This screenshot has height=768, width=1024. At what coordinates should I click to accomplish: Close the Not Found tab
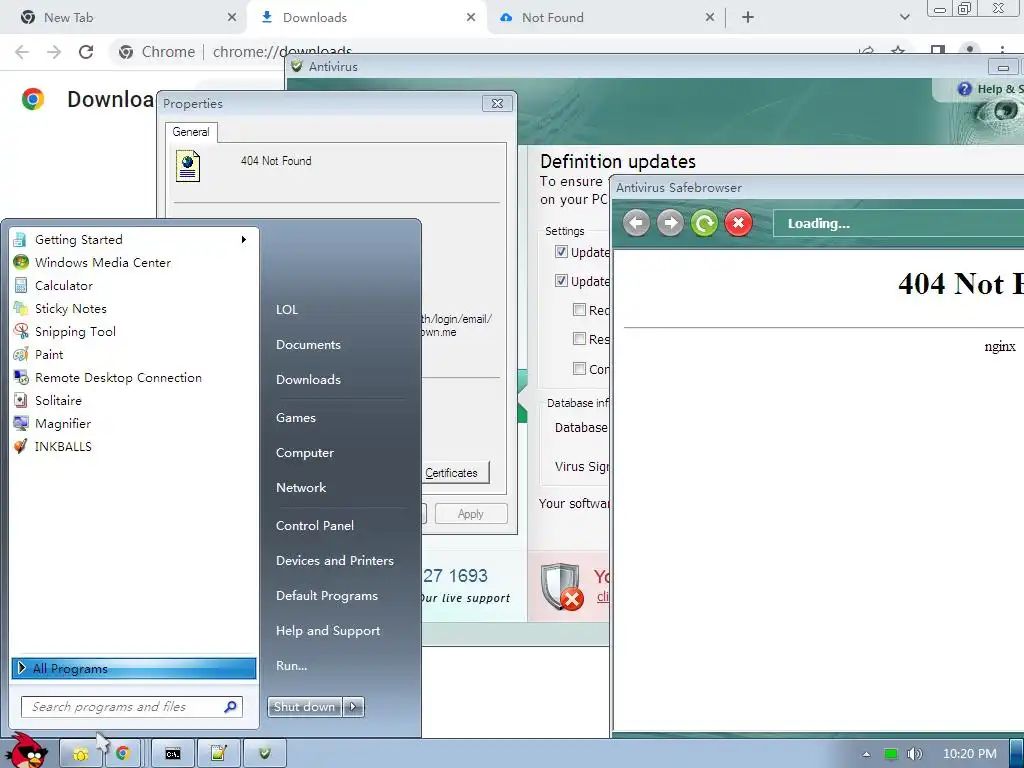(710, 18)
